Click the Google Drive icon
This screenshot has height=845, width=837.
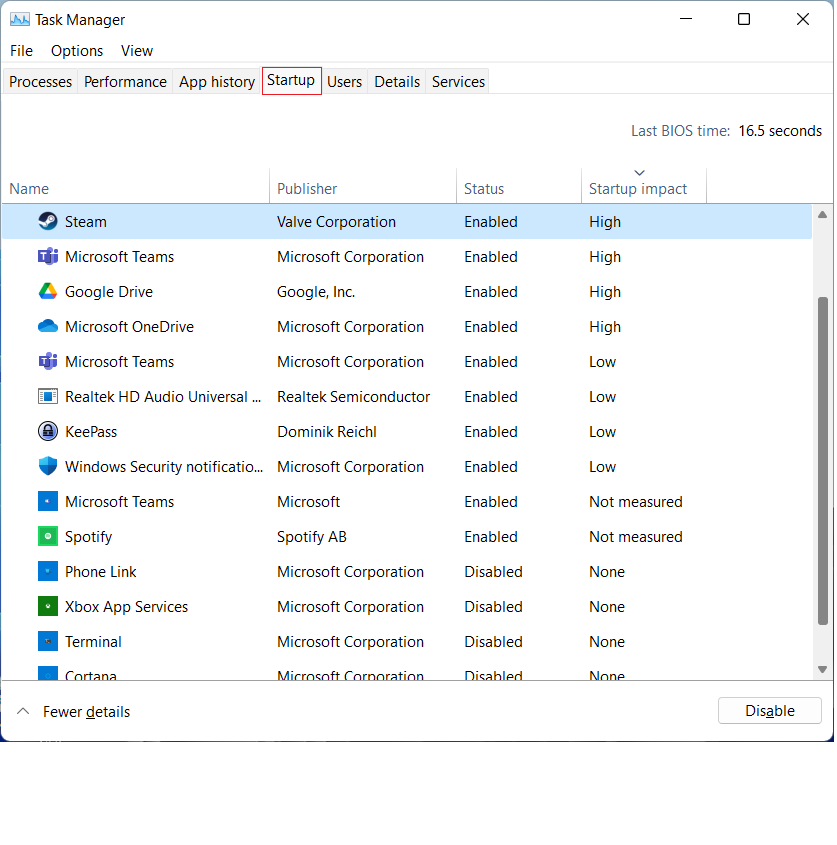click(x=48, y=292)
